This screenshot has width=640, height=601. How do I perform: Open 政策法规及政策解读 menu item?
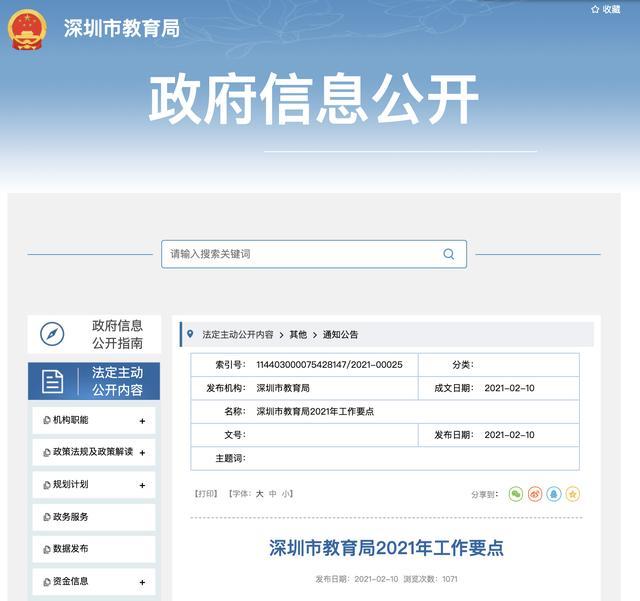pyautogui.click(x=94, y=452)
